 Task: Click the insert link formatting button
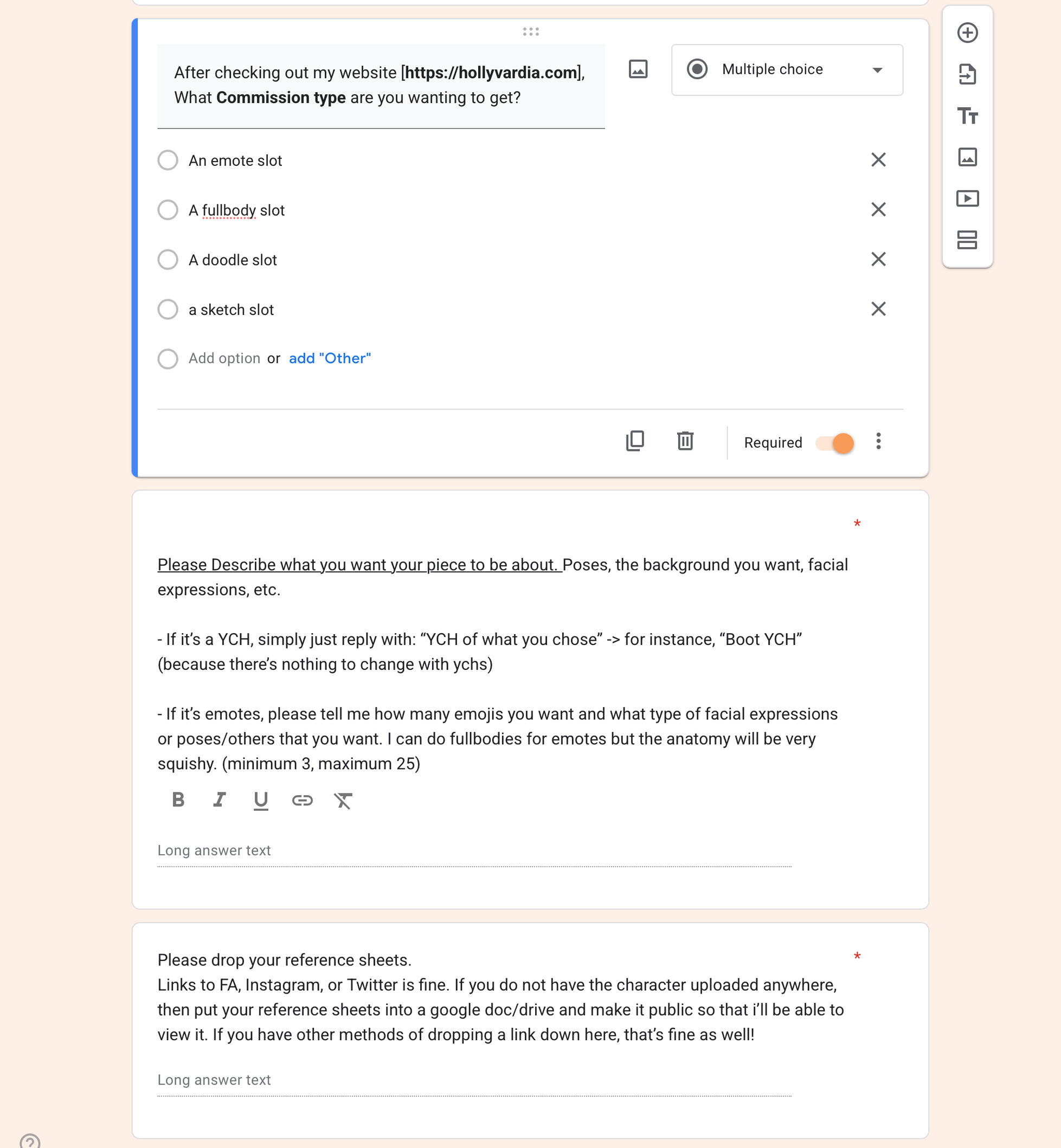pos(302,800)
